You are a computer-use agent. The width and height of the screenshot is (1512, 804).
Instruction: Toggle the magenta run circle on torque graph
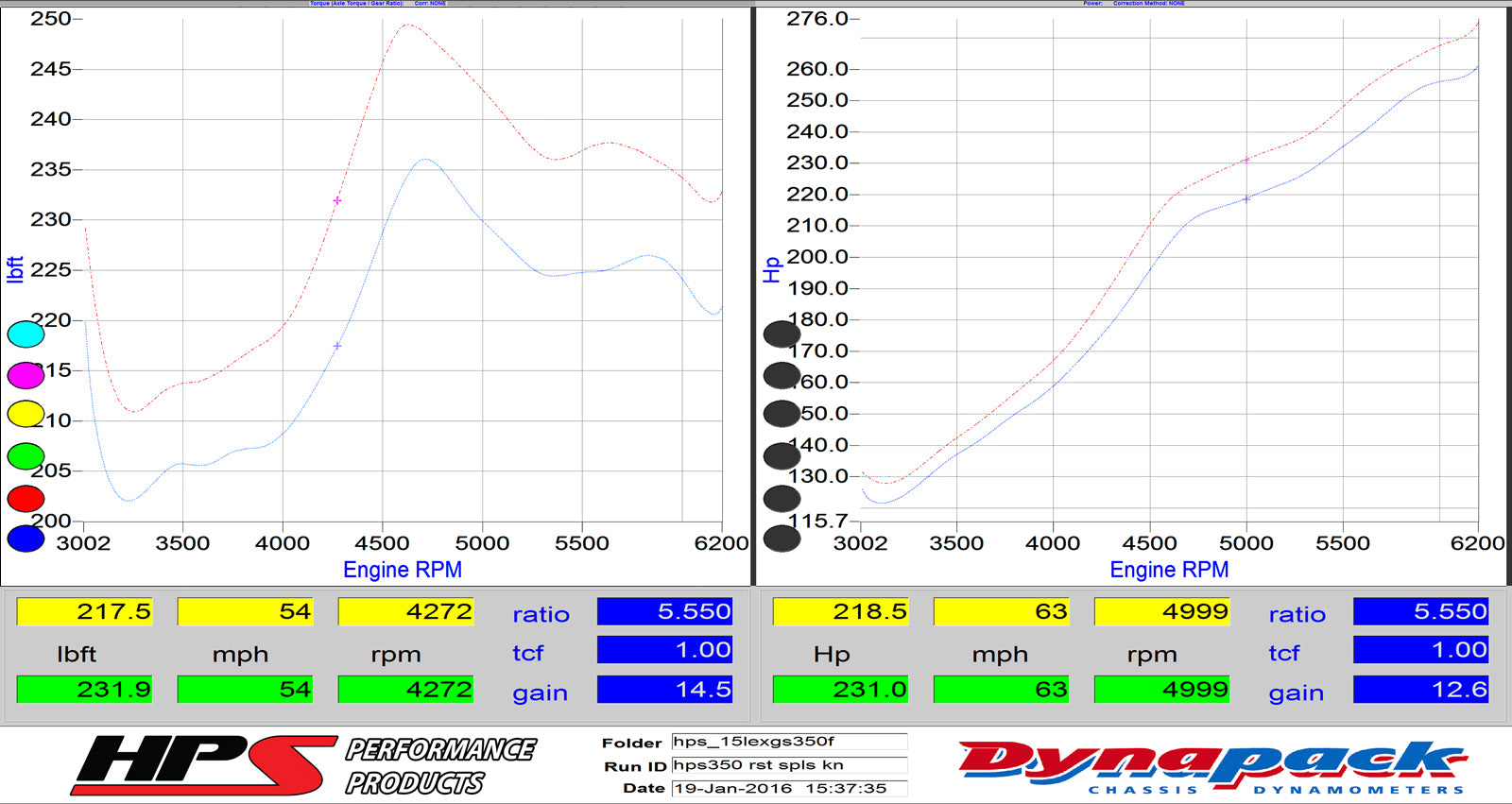tap(26, 375)
